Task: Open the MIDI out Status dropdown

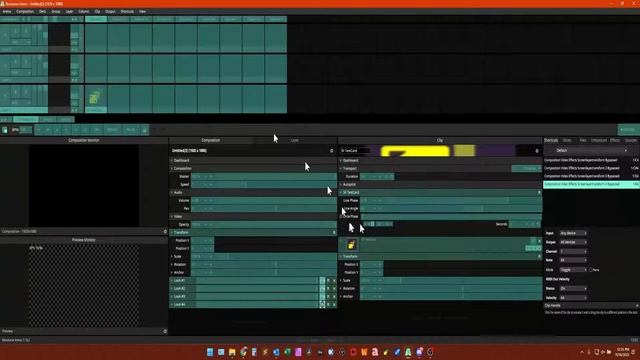Action: point(573,289)
